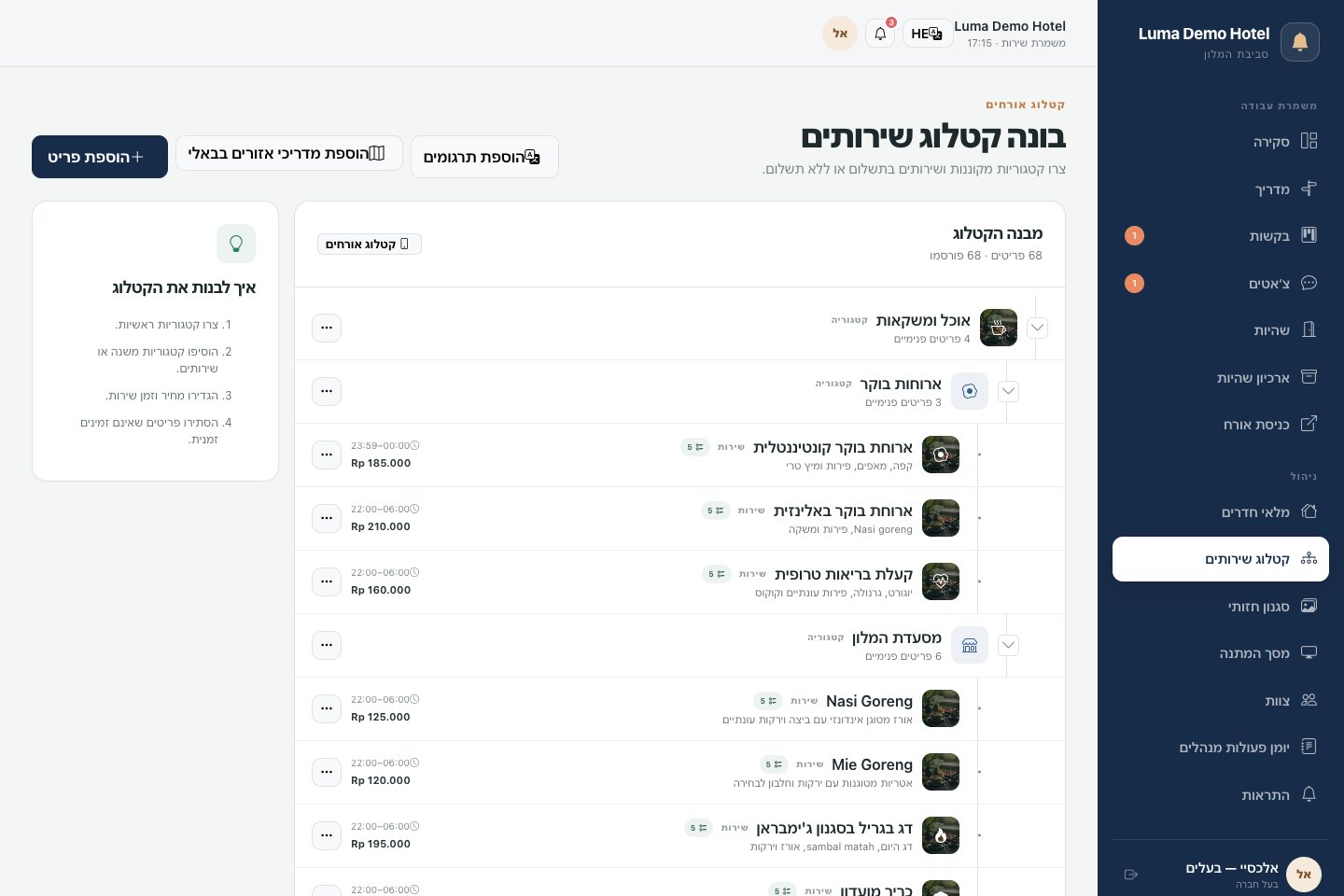Open the notifications bell in the header
The image size is (1344, 896).
pyautogui.click(x=880, y=34)
